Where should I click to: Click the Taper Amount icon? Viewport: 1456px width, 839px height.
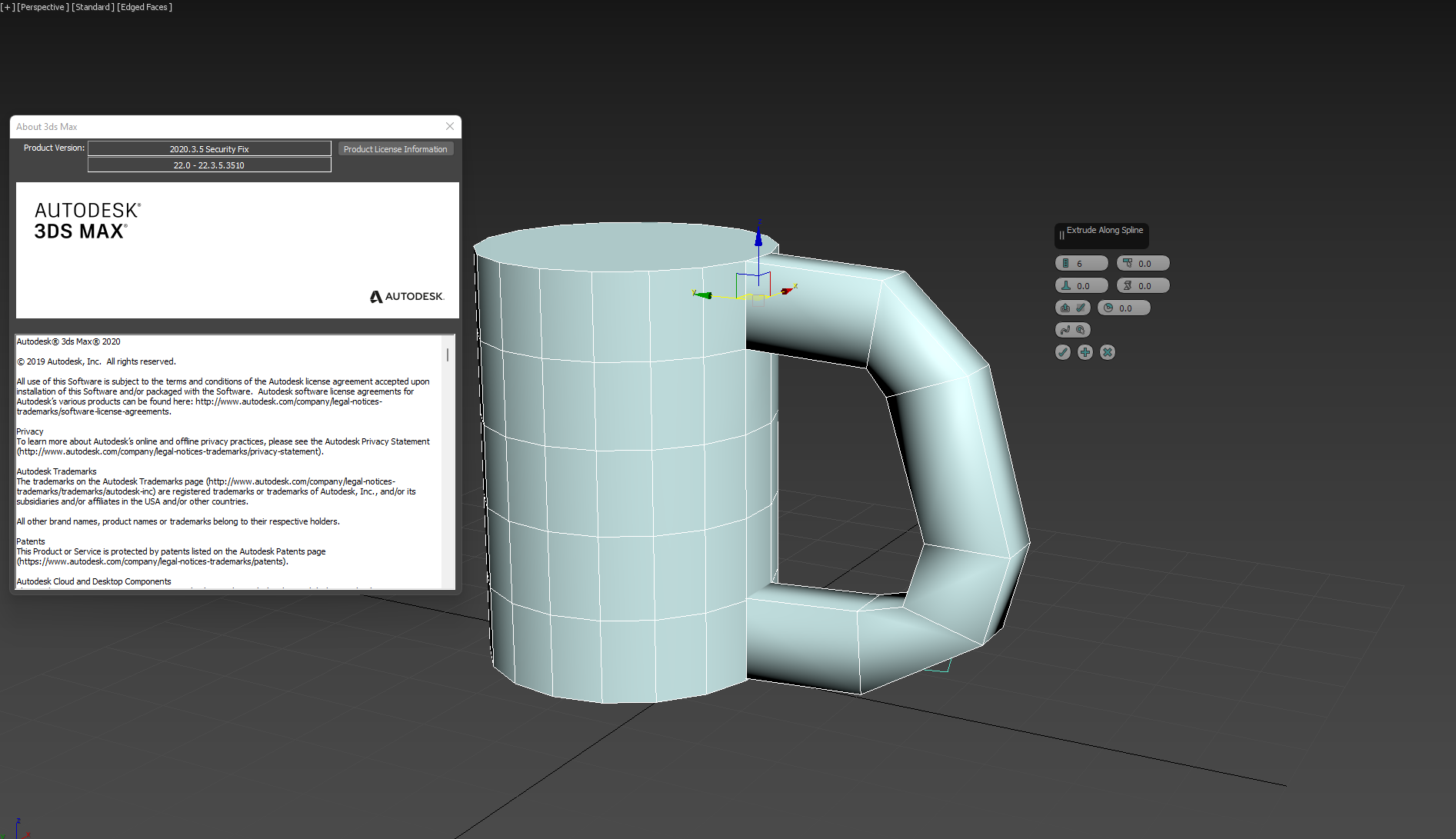(1128, 264)
